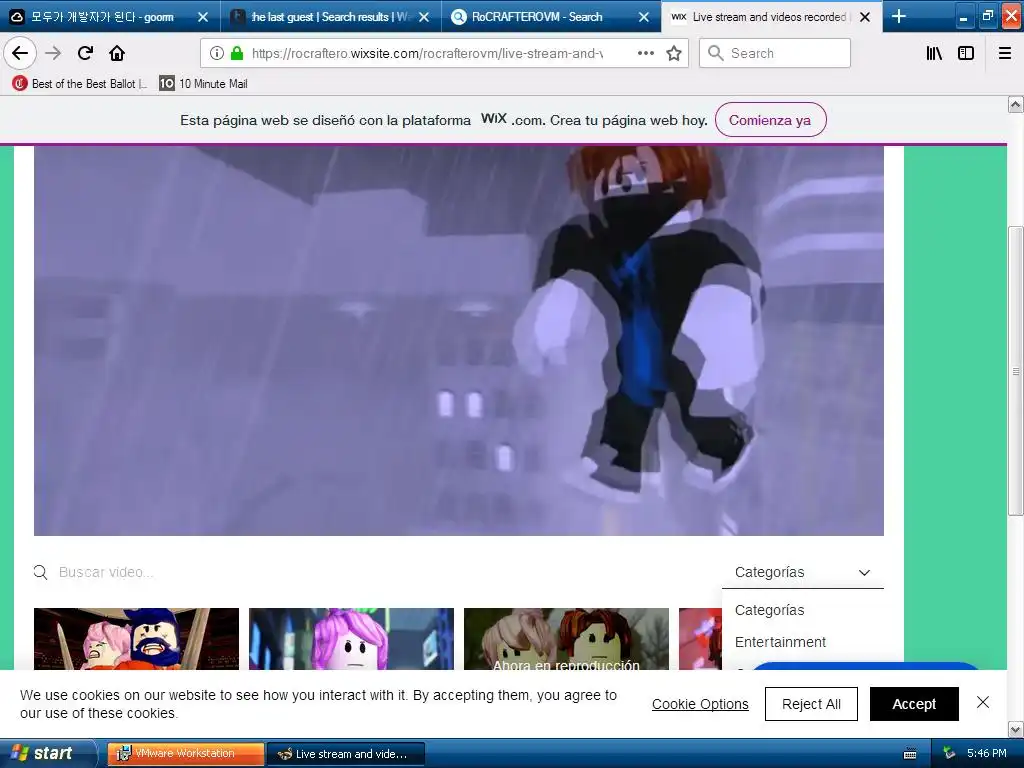This screenshot has width=1024, height=768.
Task: Open pink-haired and bearded characters video thumbnail
Action: tap(136, 639)
